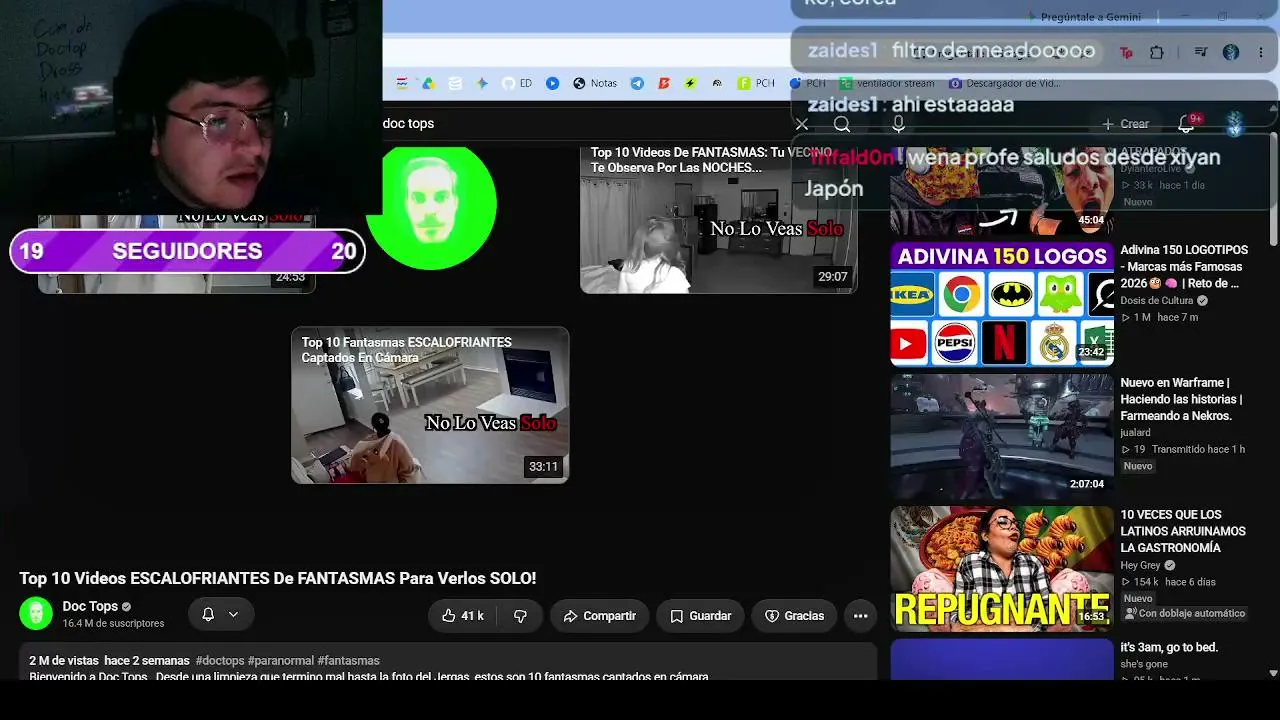Open the red B bookmark icon
1280x720 pixels.
[x=663, y=83]
